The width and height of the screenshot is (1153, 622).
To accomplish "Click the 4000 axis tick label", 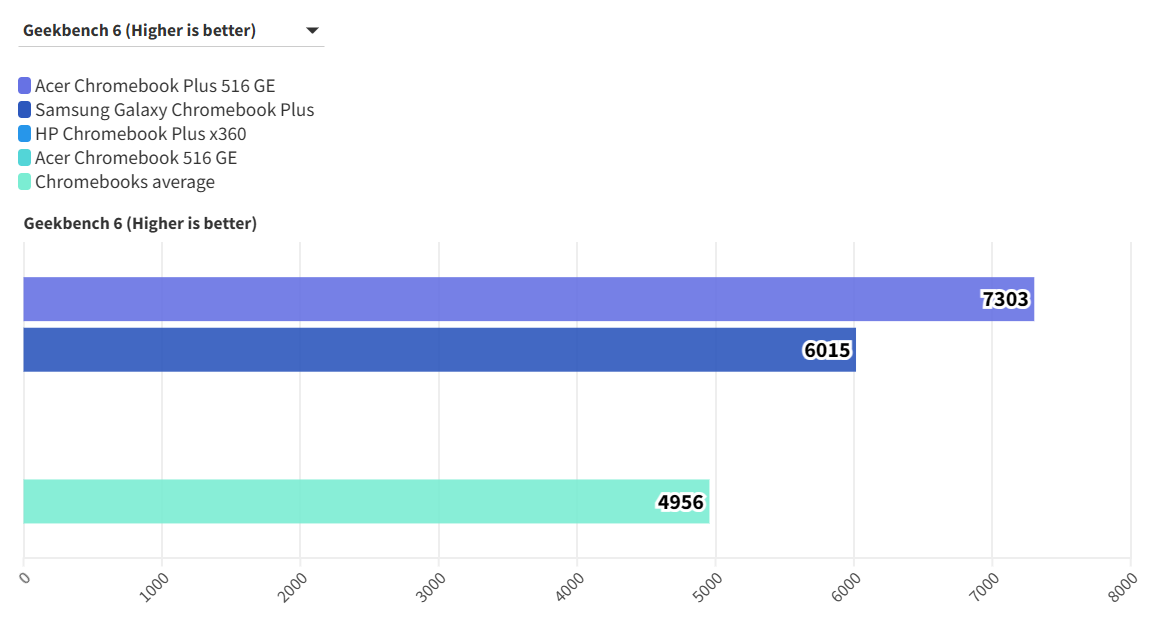I will [x=569, y=587].
